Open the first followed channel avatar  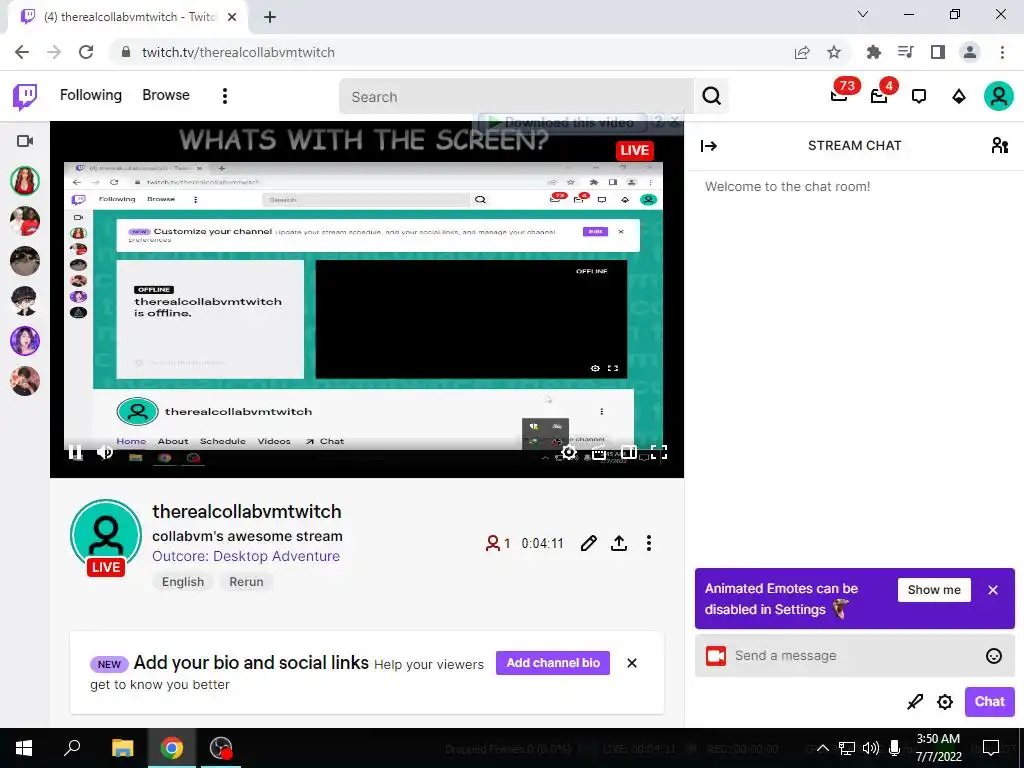click(x=25, y=181)
